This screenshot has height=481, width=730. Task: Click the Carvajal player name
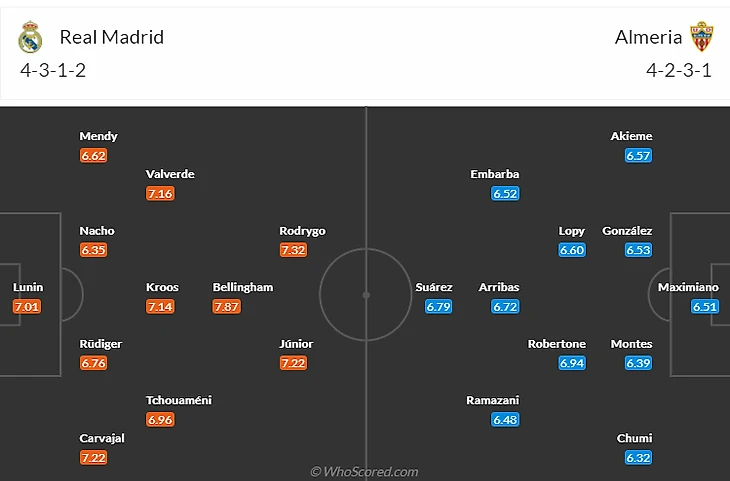[x=104, y=438]
